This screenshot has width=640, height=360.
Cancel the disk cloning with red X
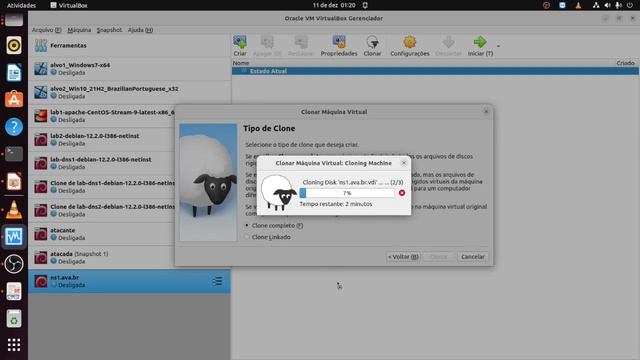[x=402, y=193]
